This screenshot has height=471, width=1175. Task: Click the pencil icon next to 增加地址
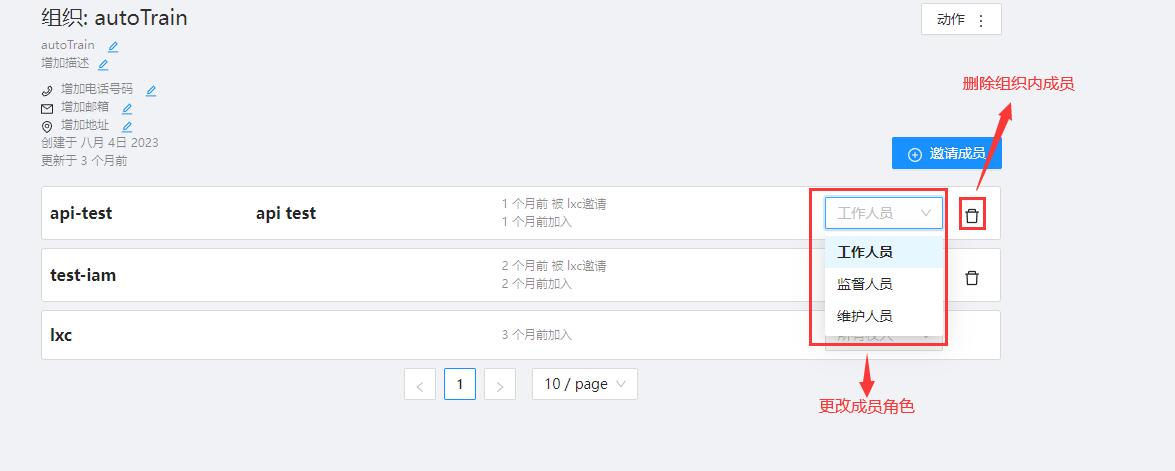pos(127,127)
